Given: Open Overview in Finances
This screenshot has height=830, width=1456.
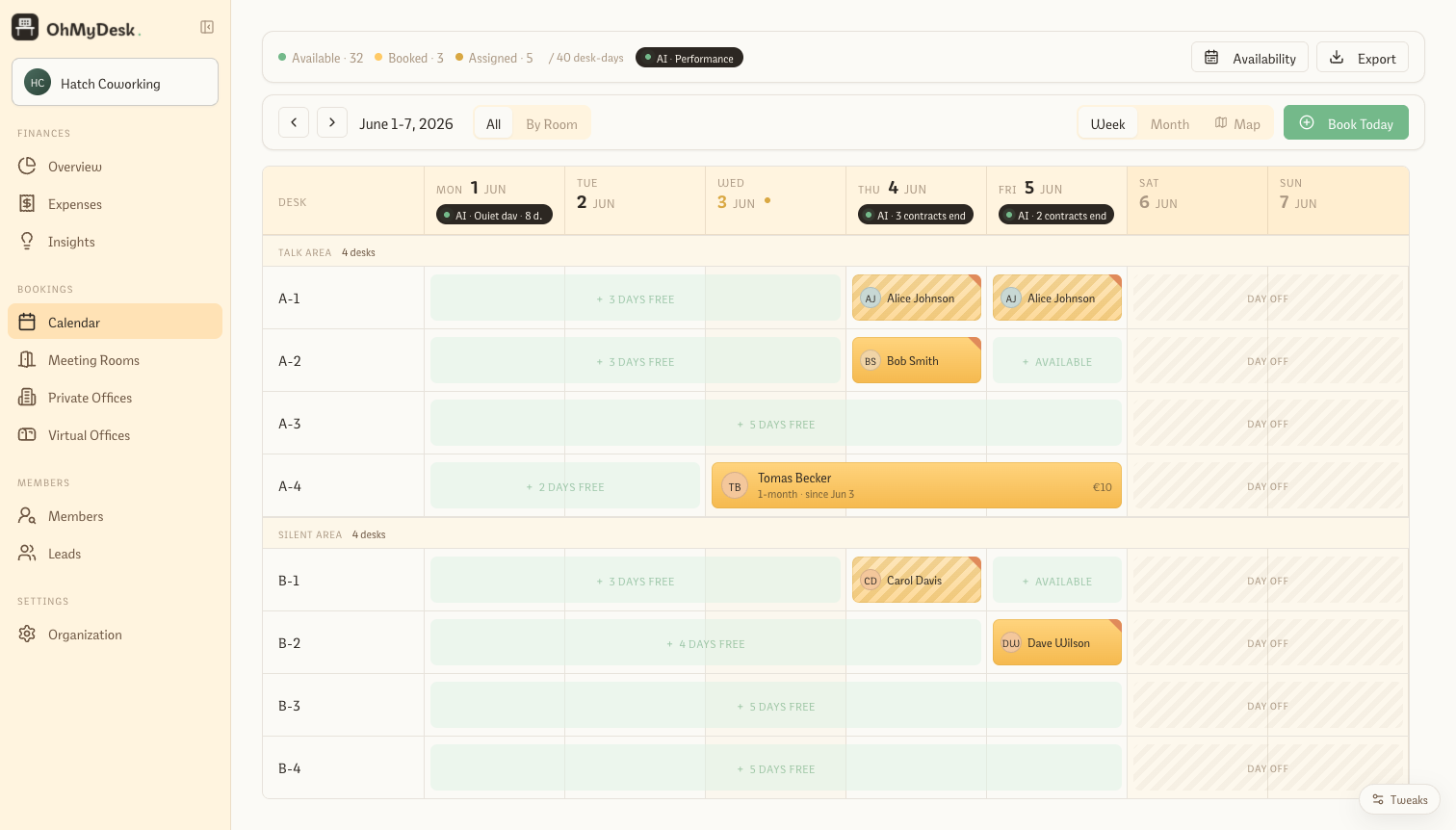Looking at the screenshot, I should pyautogui.click(x=115, y=167).
